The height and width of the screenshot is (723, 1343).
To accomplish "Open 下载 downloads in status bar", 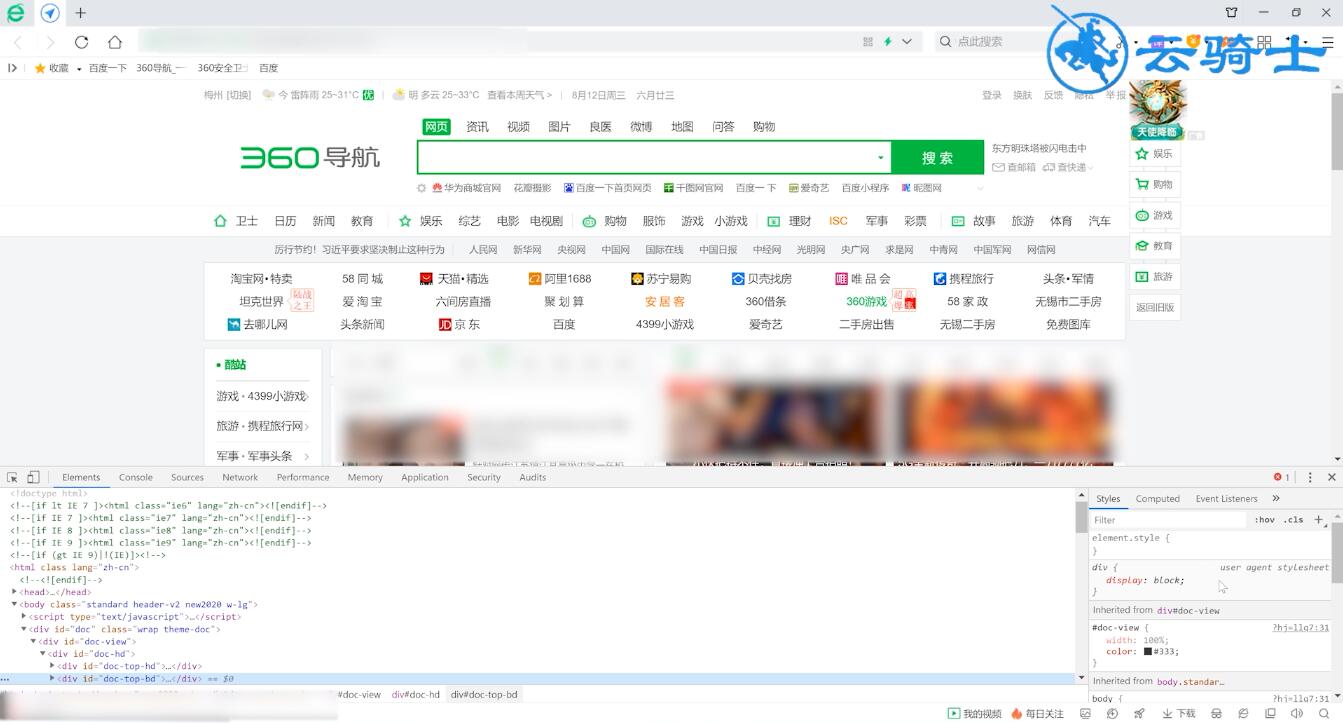I will 1179,714.
